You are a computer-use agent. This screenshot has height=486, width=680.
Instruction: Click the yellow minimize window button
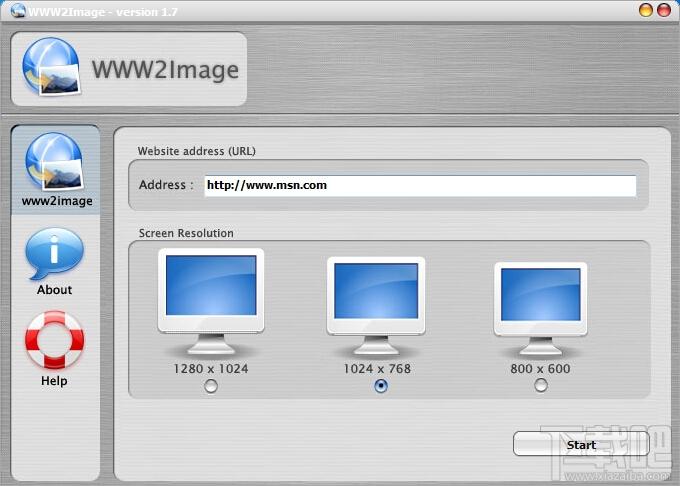646,10
